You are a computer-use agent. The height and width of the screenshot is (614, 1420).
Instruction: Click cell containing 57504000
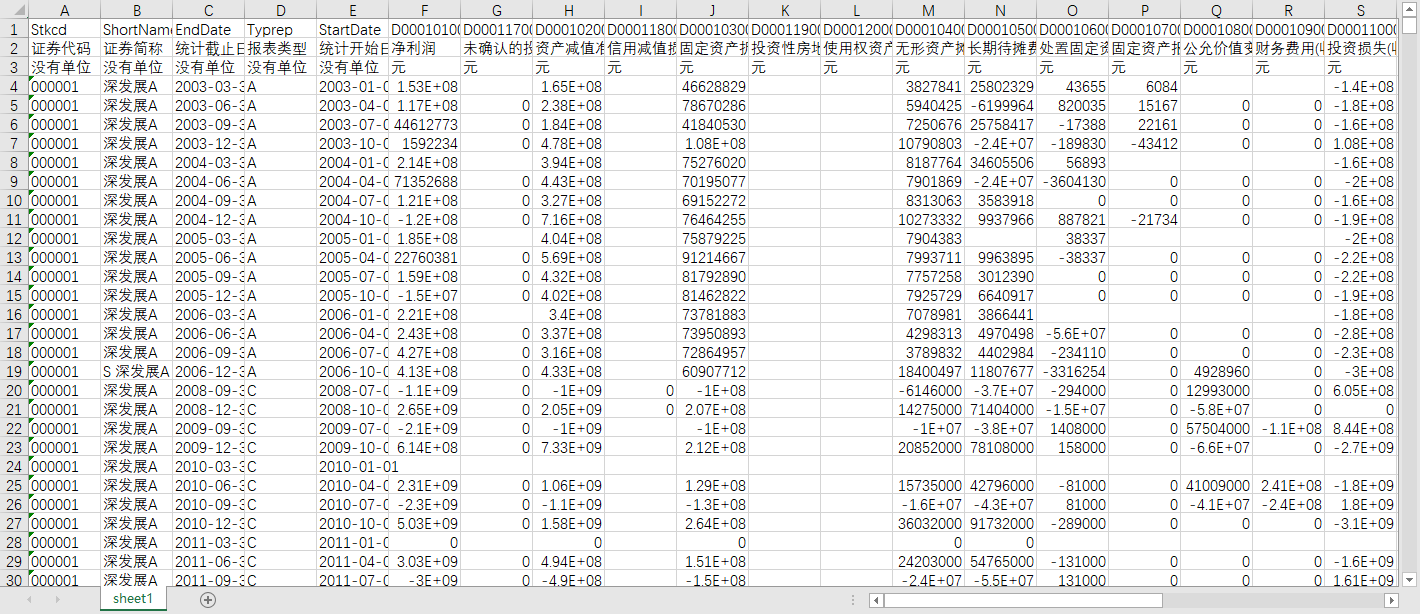coord(1216,428)
